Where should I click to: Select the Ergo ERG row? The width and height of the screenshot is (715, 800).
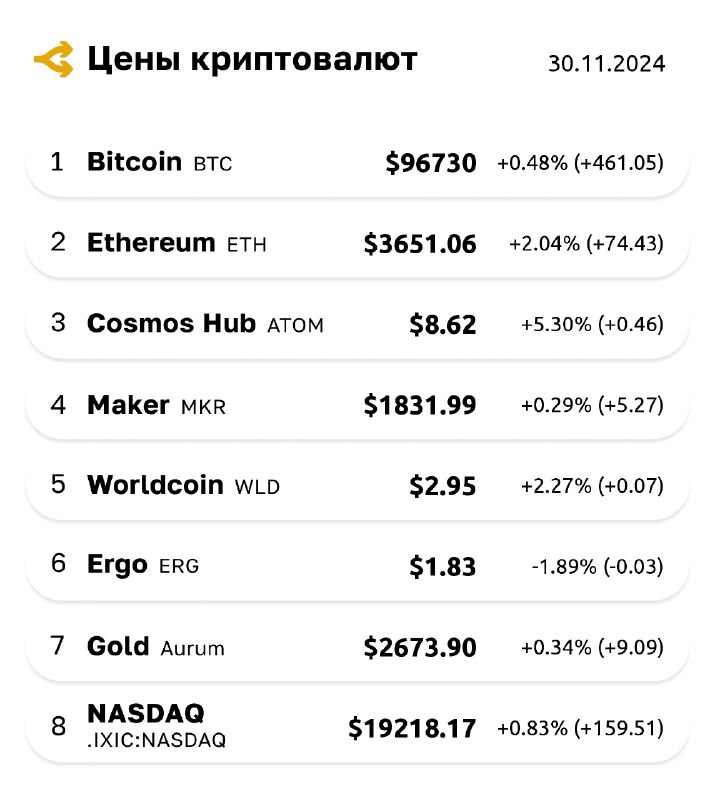(x=357, y=566)
